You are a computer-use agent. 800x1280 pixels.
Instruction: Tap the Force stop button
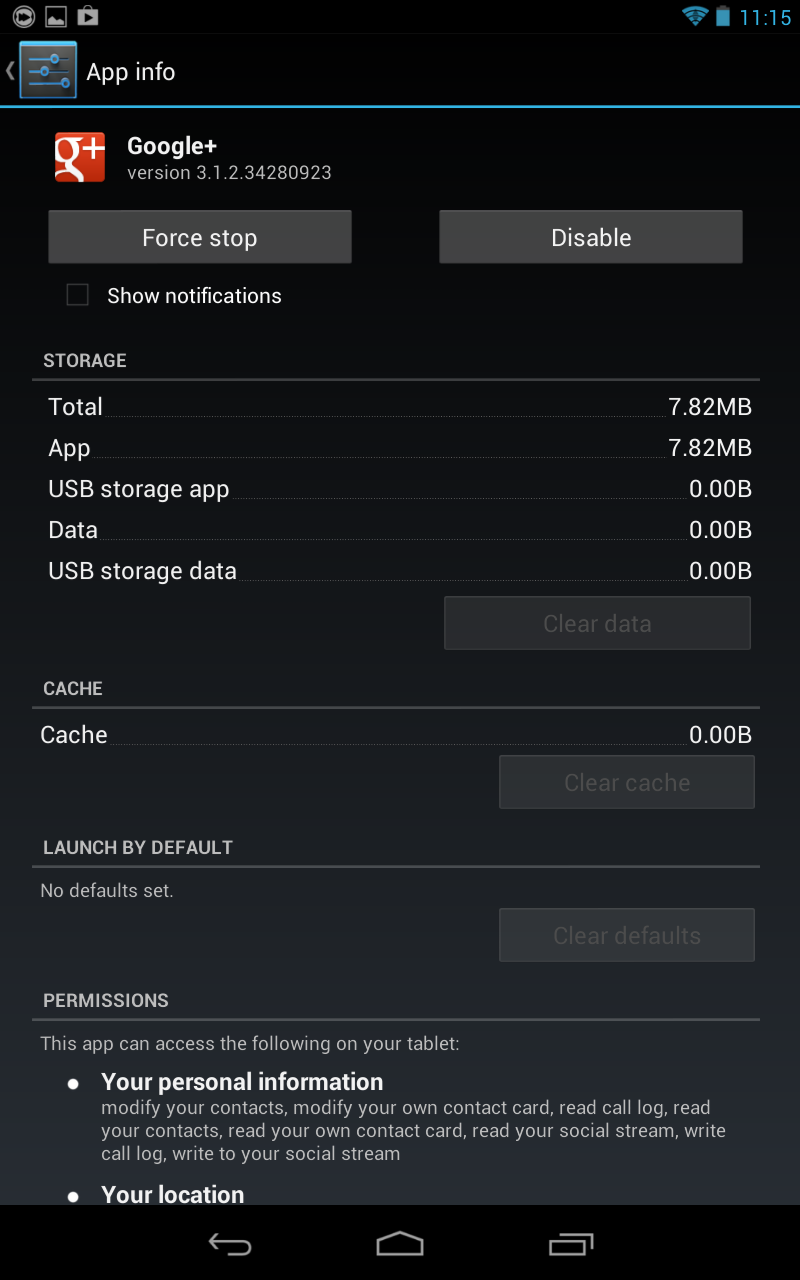tap(200, 237)
